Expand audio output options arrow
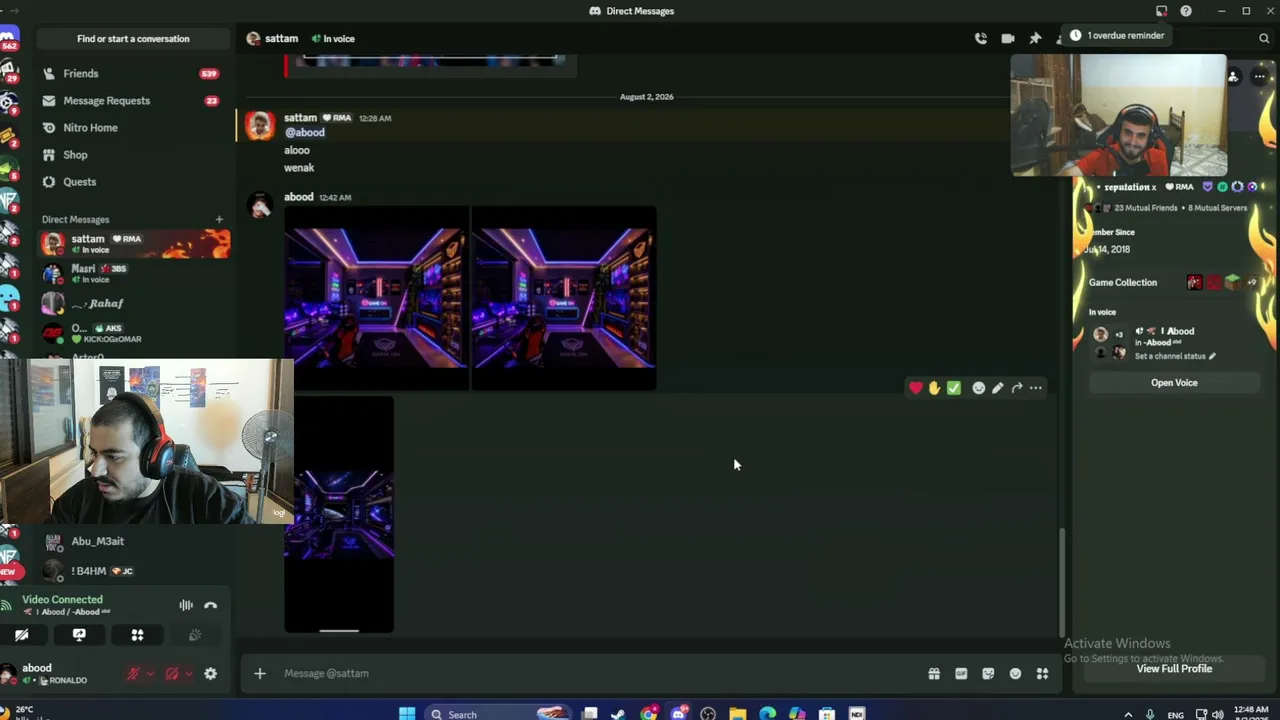 pos(189,674)
